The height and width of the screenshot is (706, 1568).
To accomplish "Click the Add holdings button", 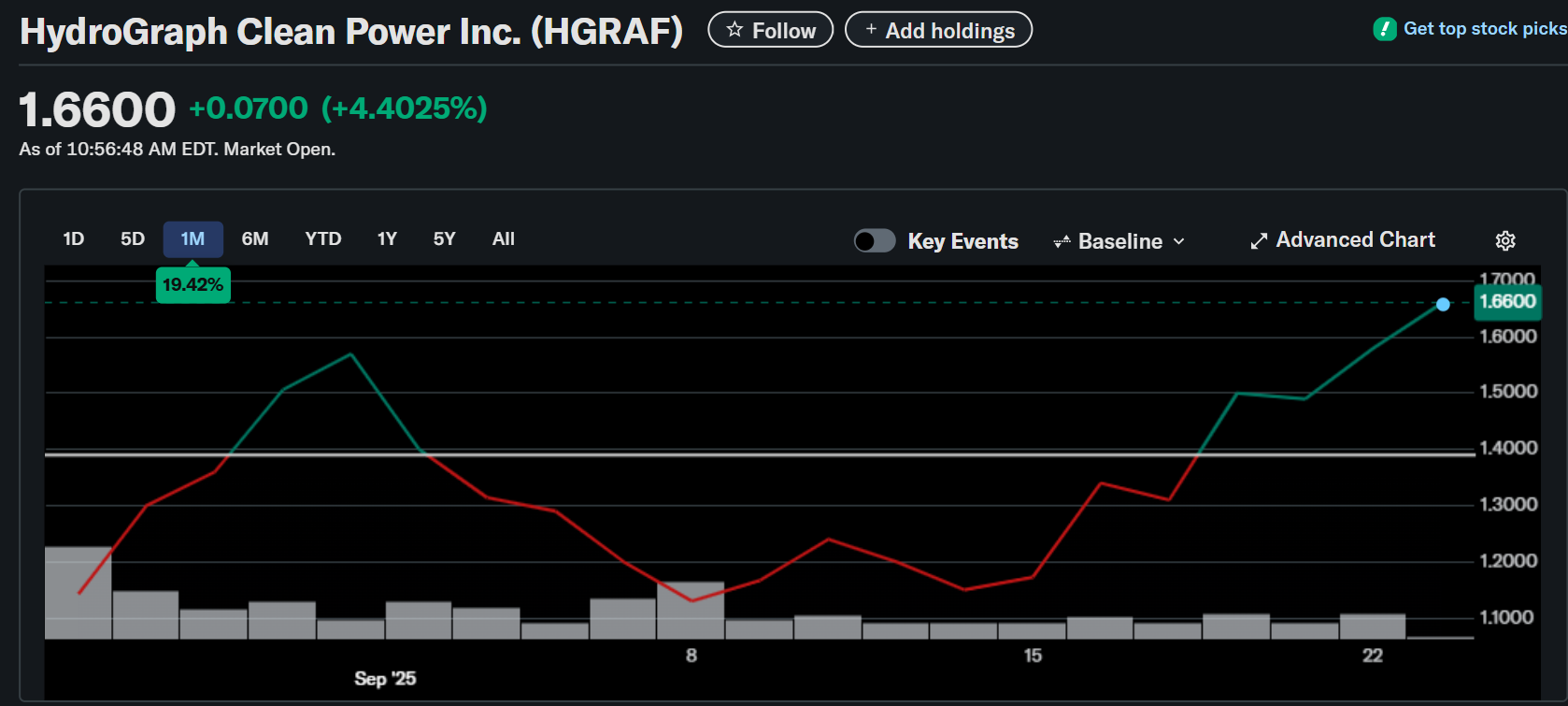I will (938, 30).
